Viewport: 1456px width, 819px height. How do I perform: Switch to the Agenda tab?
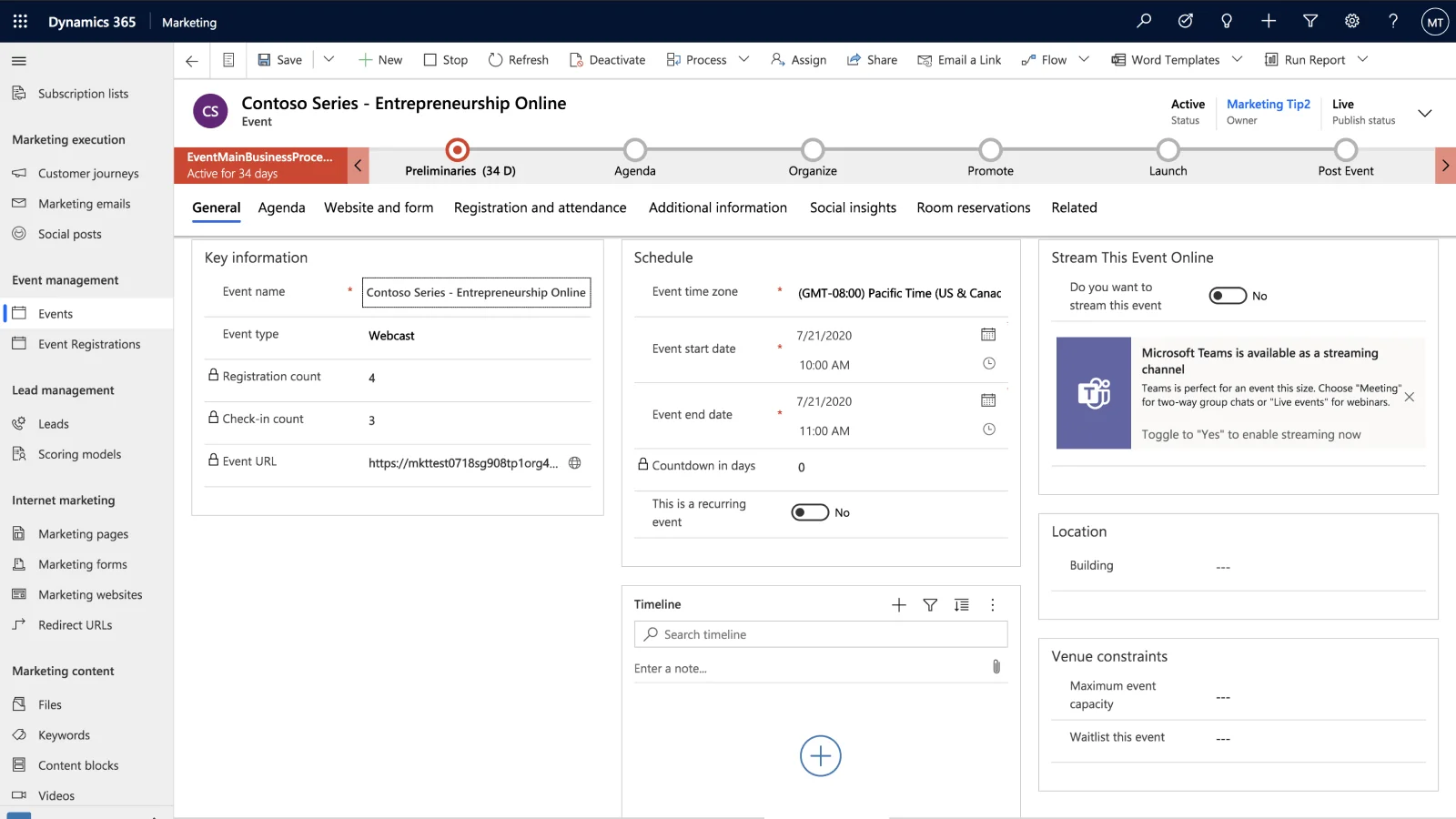pyautogui.click(x=281, y=207)
